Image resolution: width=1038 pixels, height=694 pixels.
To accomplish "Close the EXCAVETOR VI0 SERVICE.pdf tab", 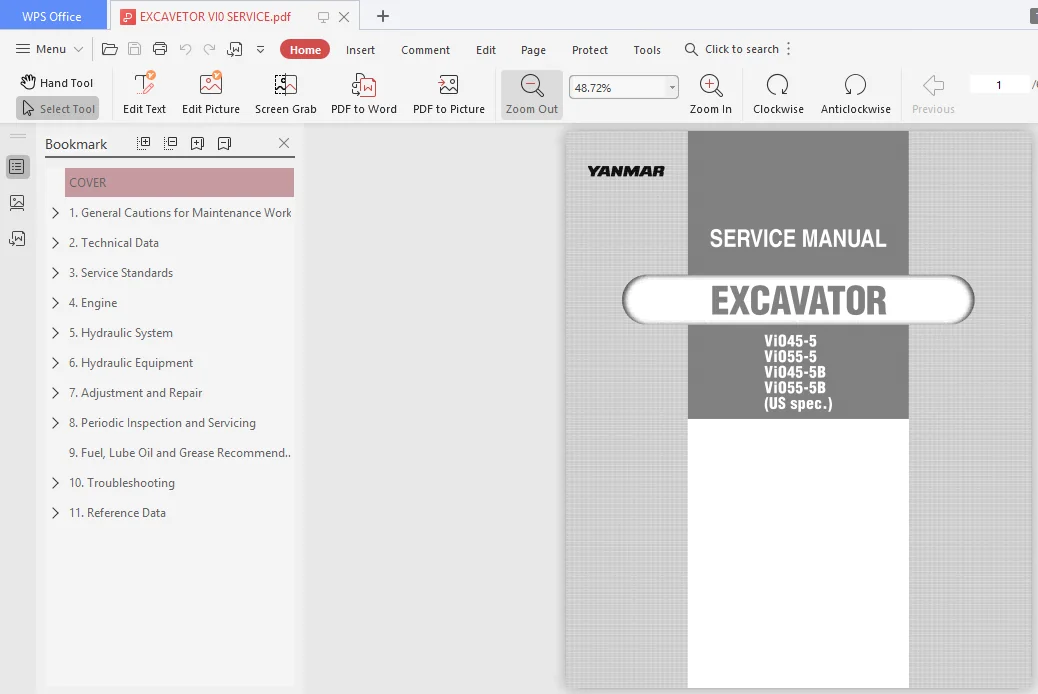I will 344,17.
